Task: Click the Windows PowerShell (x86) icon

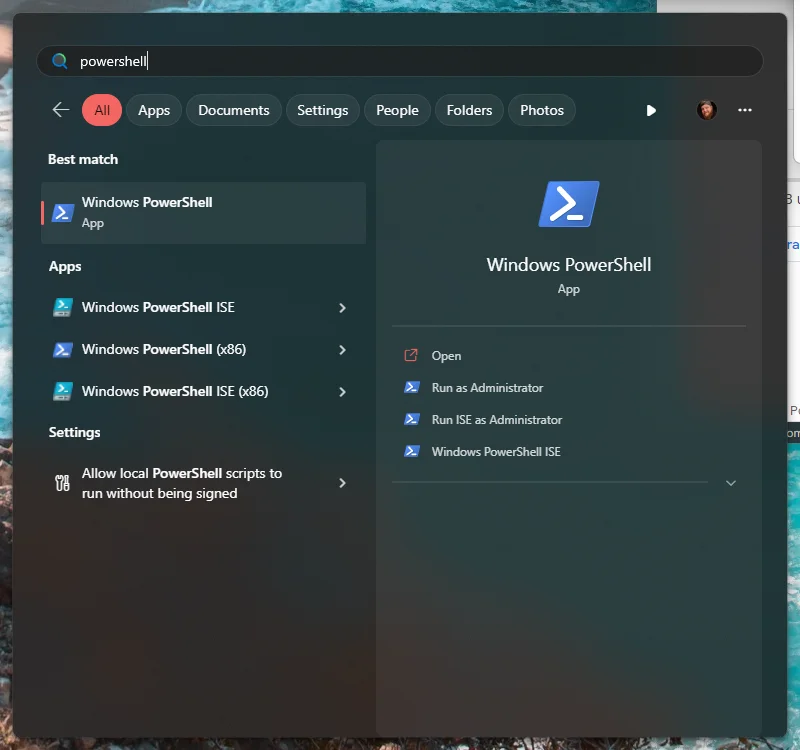Action: coord(63,349)
